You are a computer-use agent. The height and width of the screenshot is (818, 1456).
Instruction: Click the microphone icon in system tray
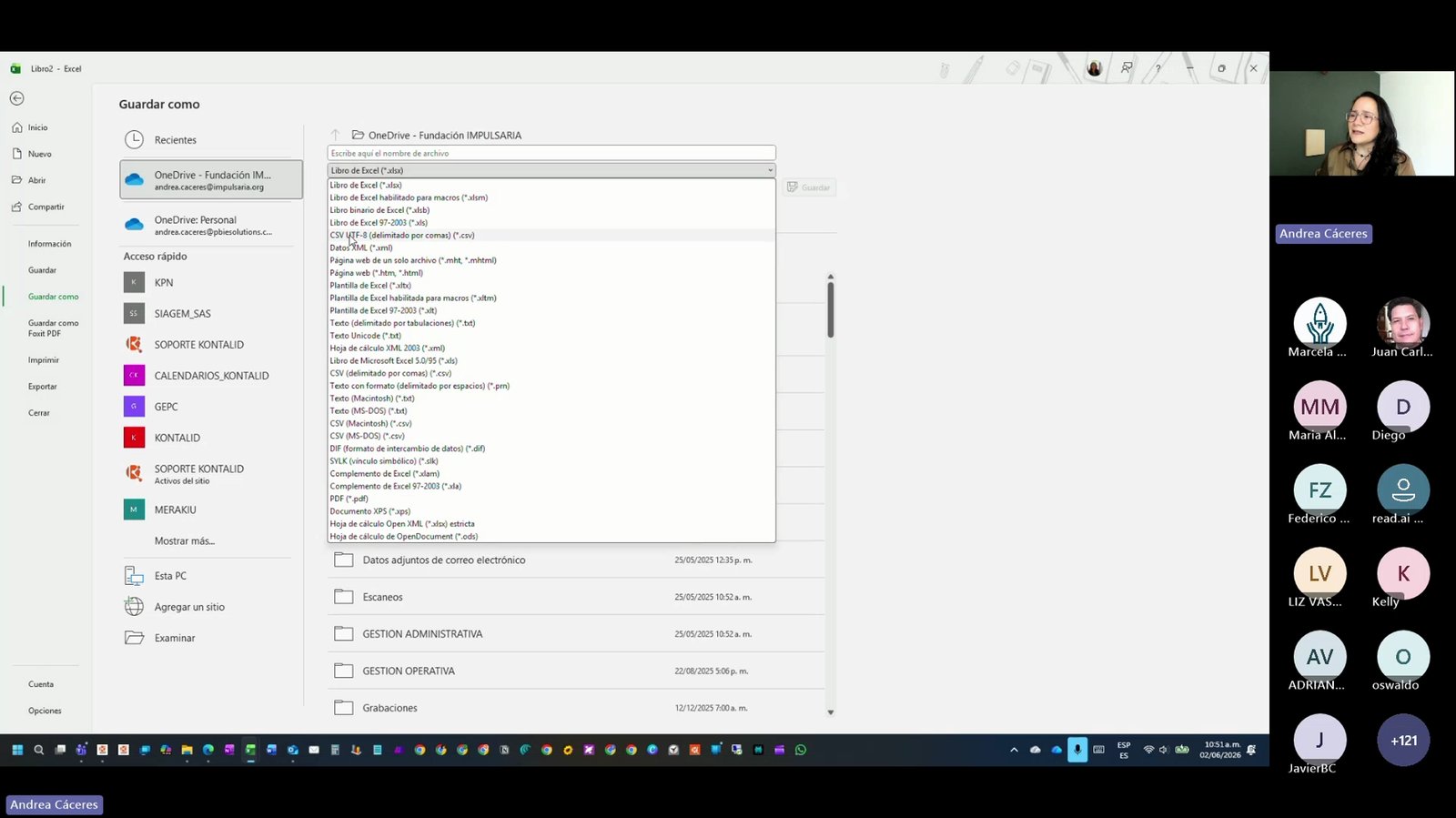[x=1077, y=750]
